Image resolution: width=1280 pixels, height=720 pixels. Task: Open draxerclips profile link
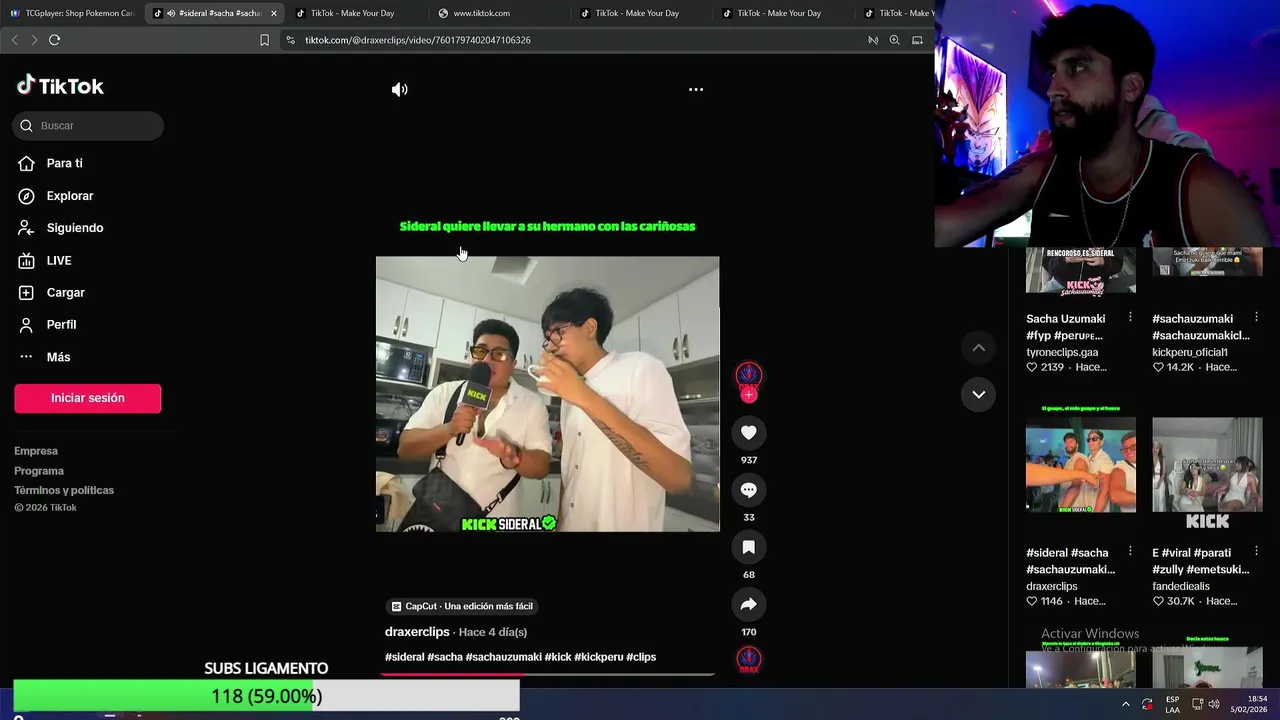[417, 632]
